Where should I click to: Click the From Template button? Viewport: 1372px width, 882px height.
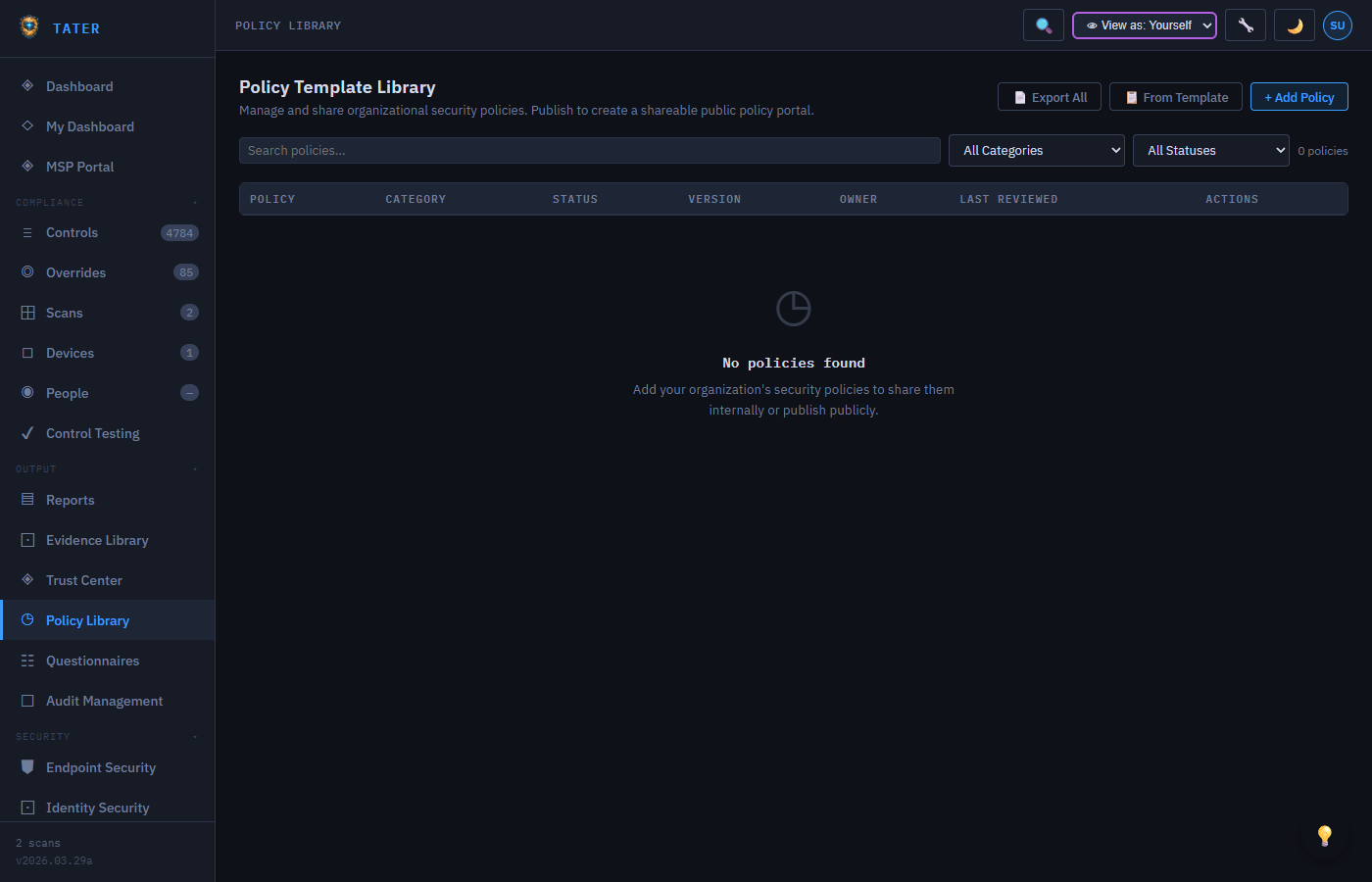click(x=1176, y=97)
